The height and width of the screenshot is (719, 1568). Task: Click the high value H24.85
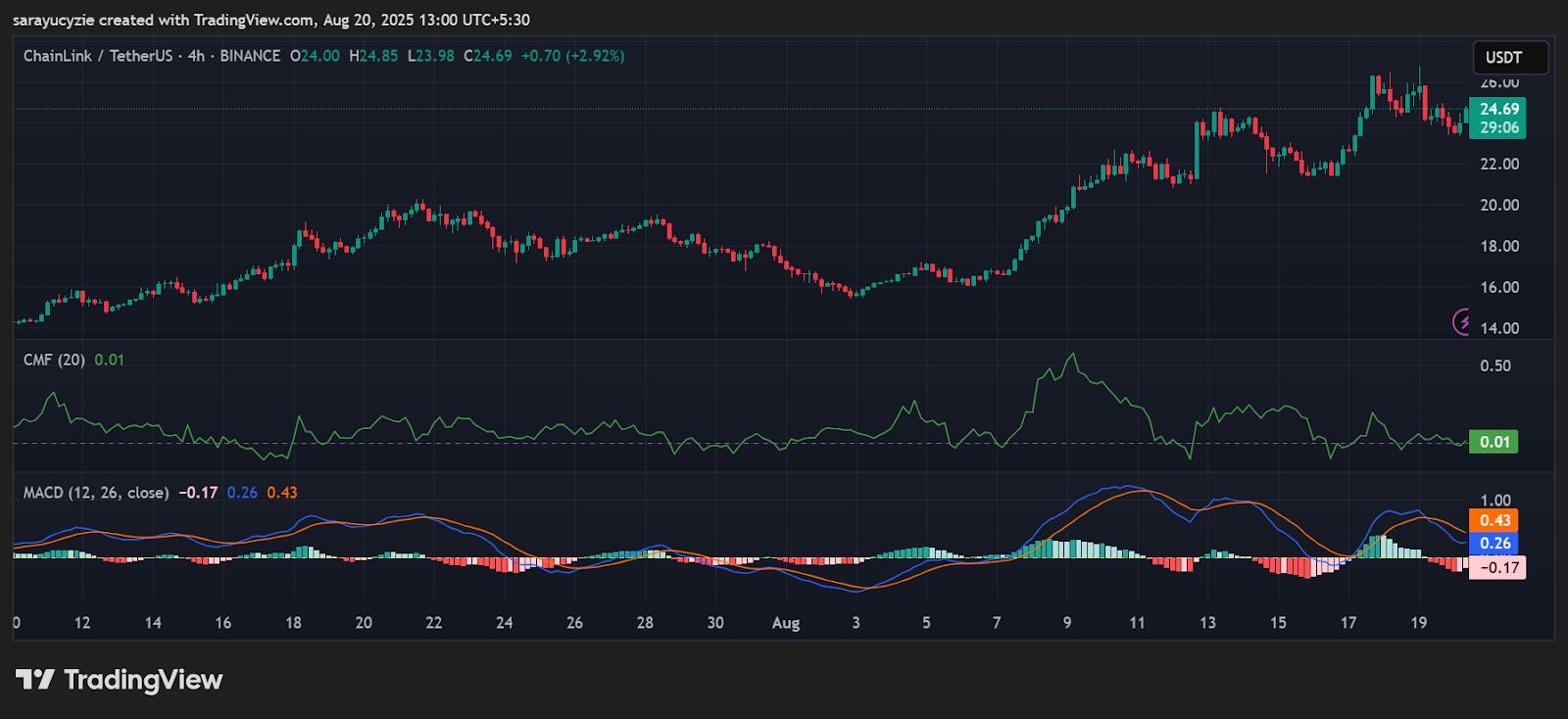(x=373, y=56)
